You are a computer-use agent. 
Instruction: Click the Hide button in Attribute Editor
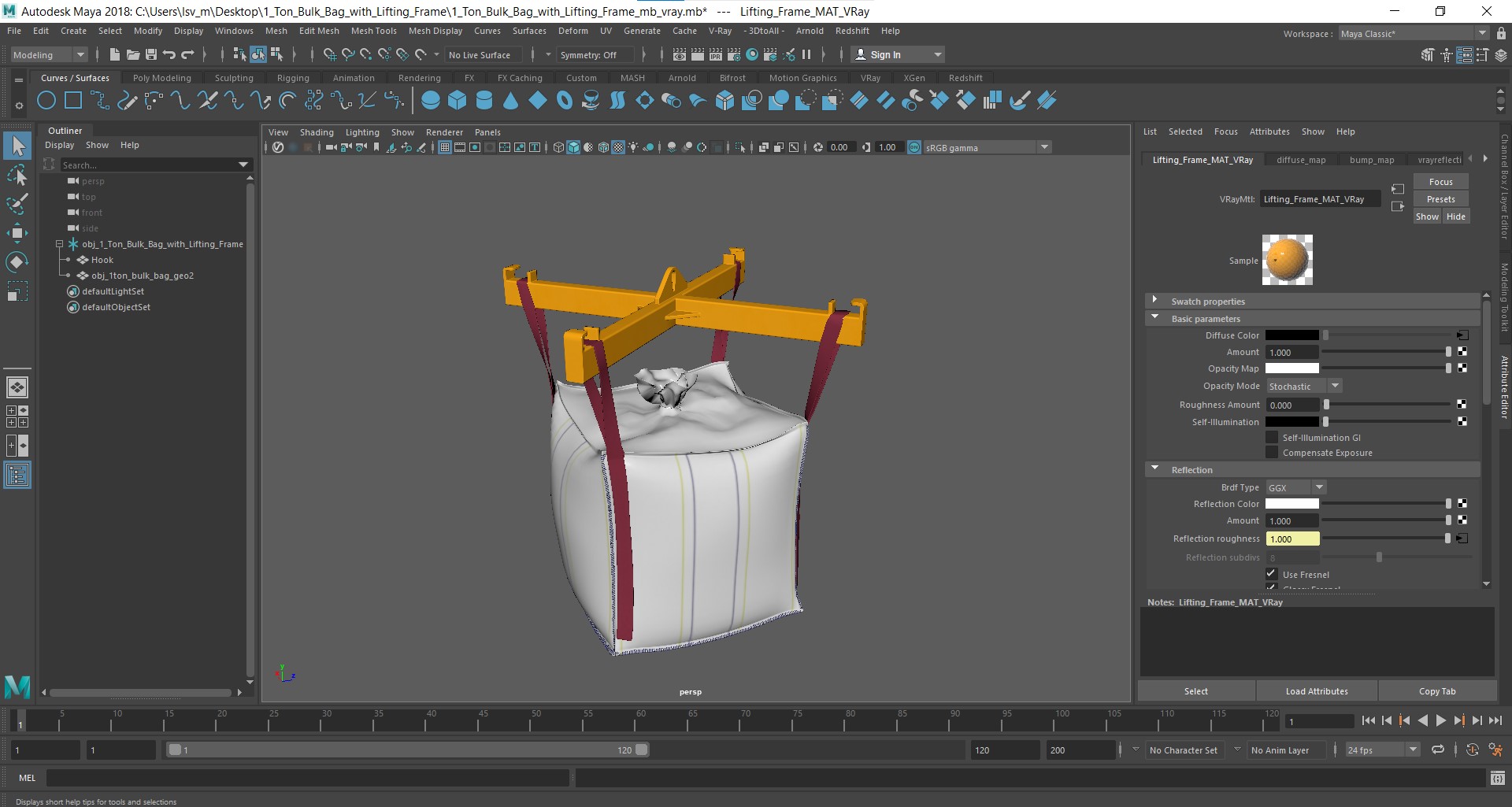click(x=1456, y=217)
